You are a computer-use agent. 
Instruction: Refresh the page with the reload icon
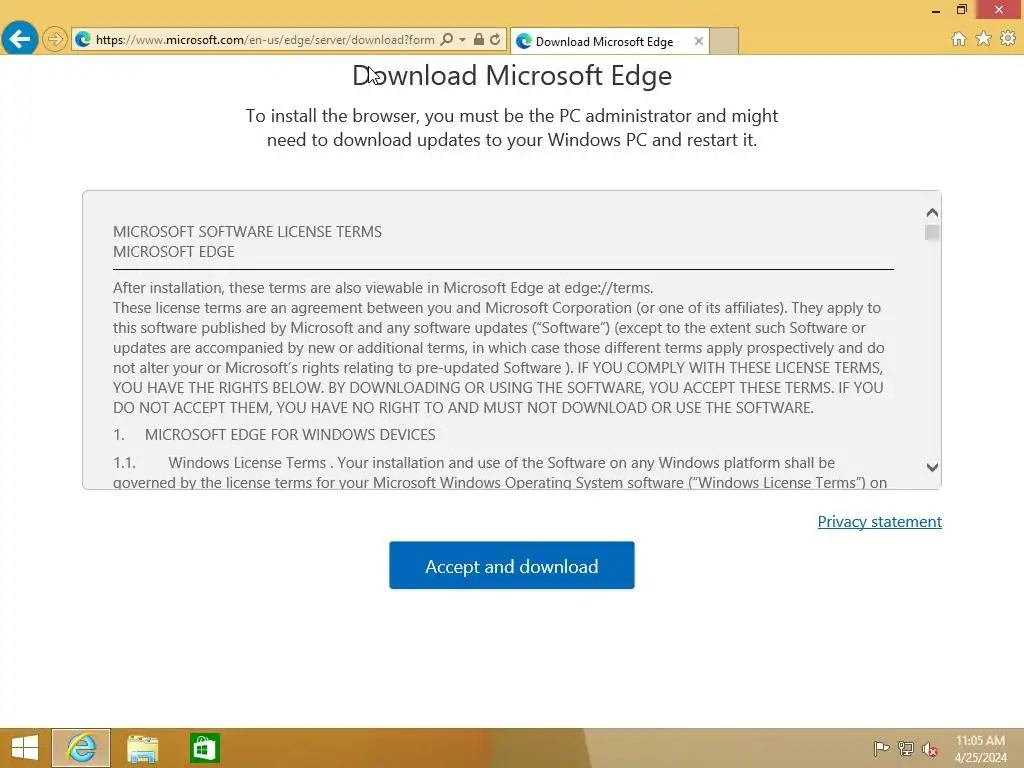pos(496,40)
